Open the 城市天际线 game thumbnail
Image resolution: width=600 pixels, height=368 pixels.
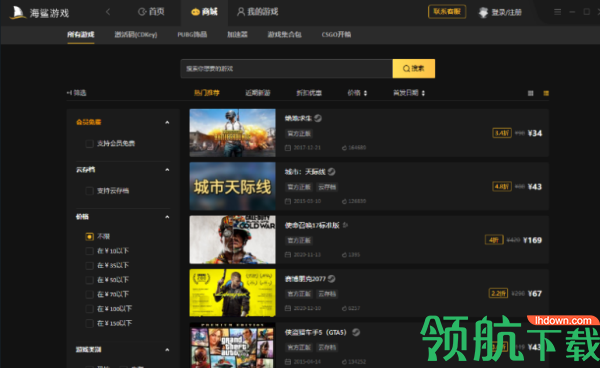click(232, 186)
